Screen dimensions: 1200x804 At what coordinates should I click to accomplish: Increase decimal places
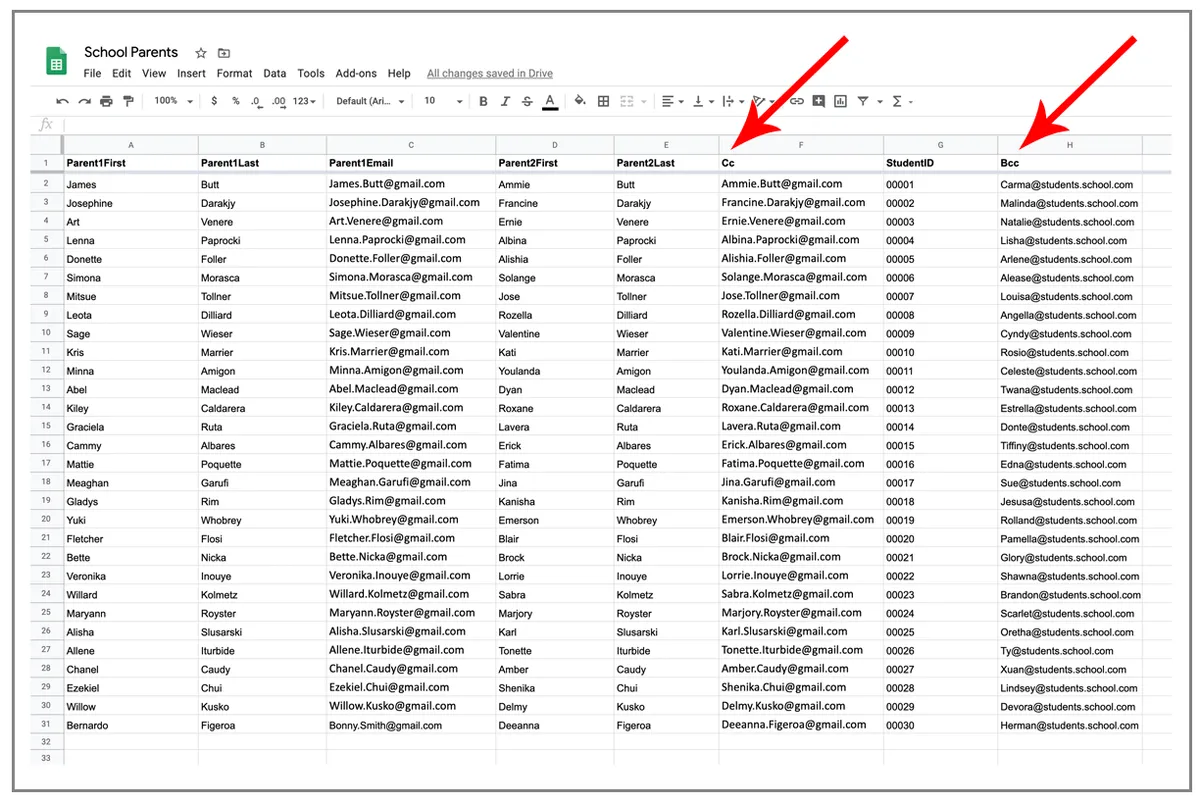[x=279, y=101]
